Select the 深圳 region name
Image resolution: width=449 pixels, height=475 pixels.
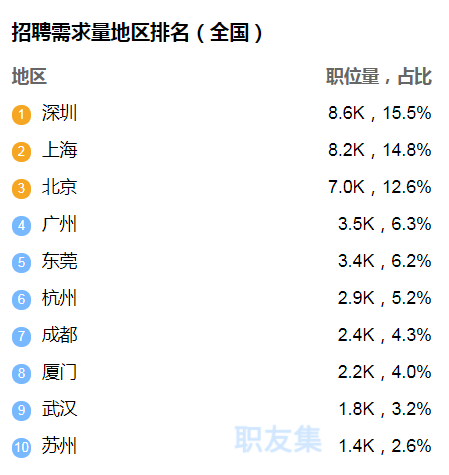click(x=59, y=113)
